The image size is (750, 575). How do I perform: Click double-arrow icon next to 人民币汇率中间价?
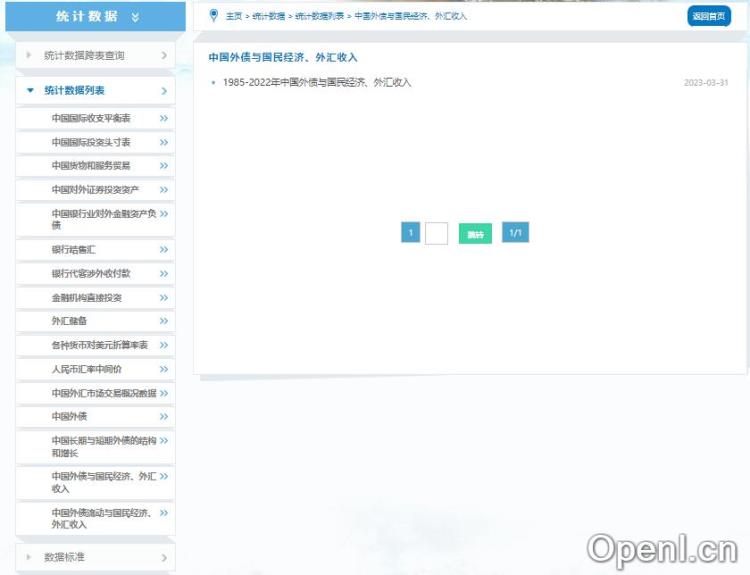coord(164,369)
